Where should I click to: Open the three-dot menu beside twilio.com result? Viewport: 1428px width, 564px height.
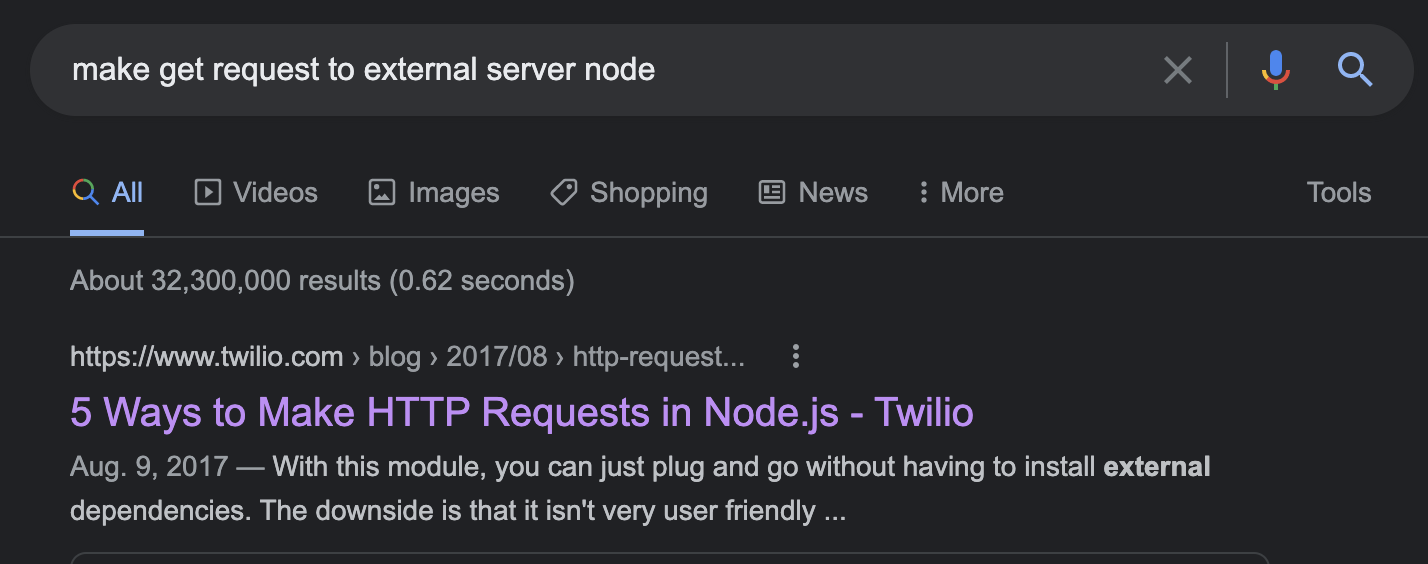(x=796, y=356)
